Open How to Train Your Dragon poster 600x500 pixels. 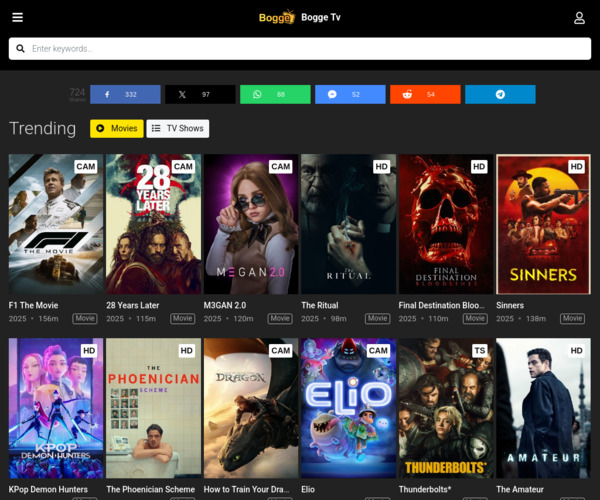(251, 408)
